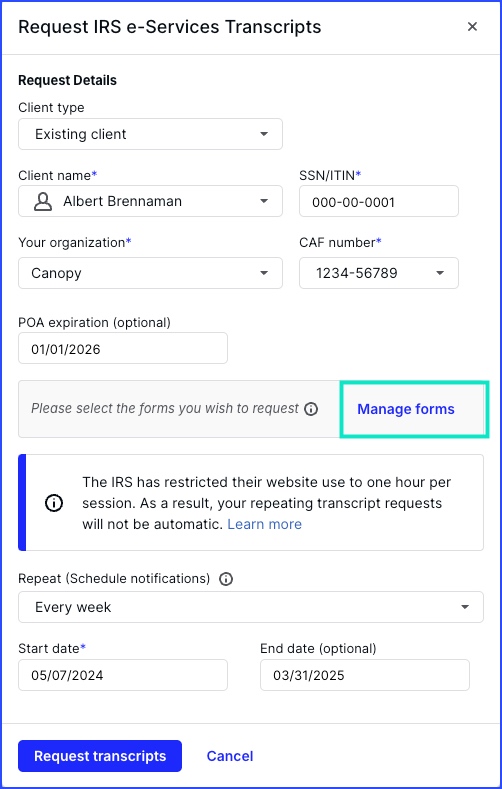Open Your organization Canopy dropdown

150,273
